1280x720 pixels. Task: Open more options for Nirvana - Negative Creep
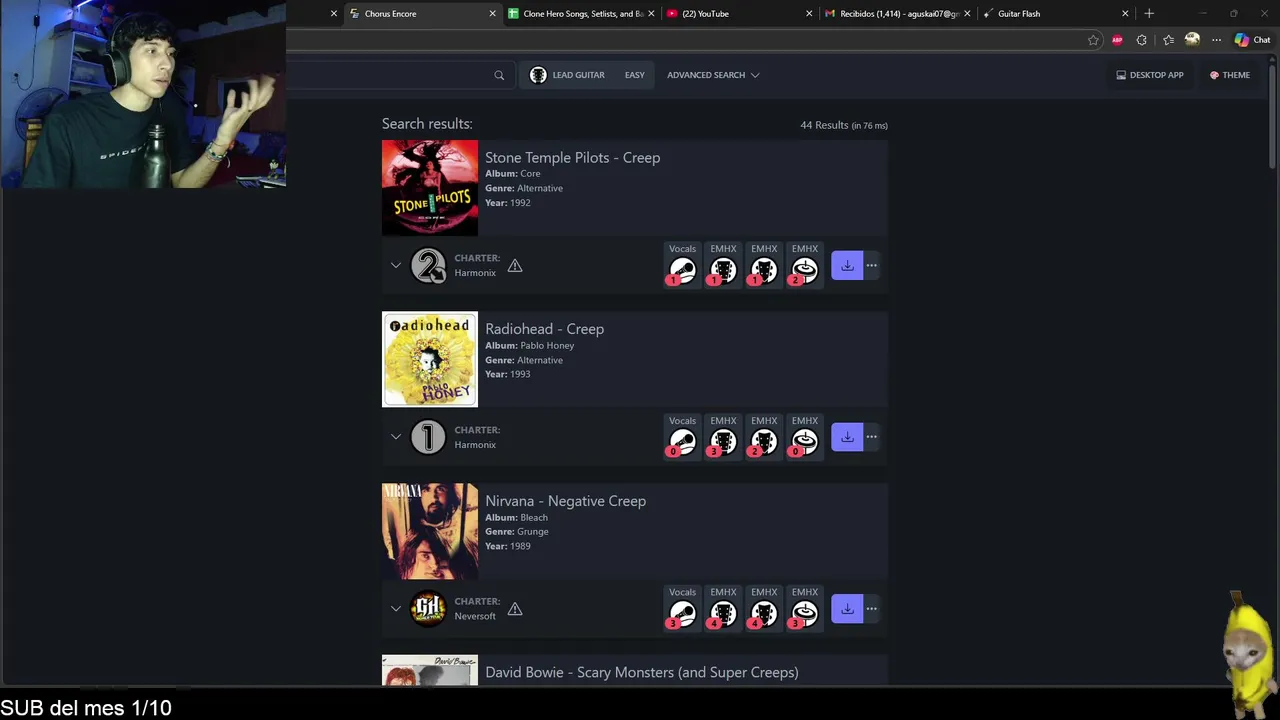(x=872, y=608)
